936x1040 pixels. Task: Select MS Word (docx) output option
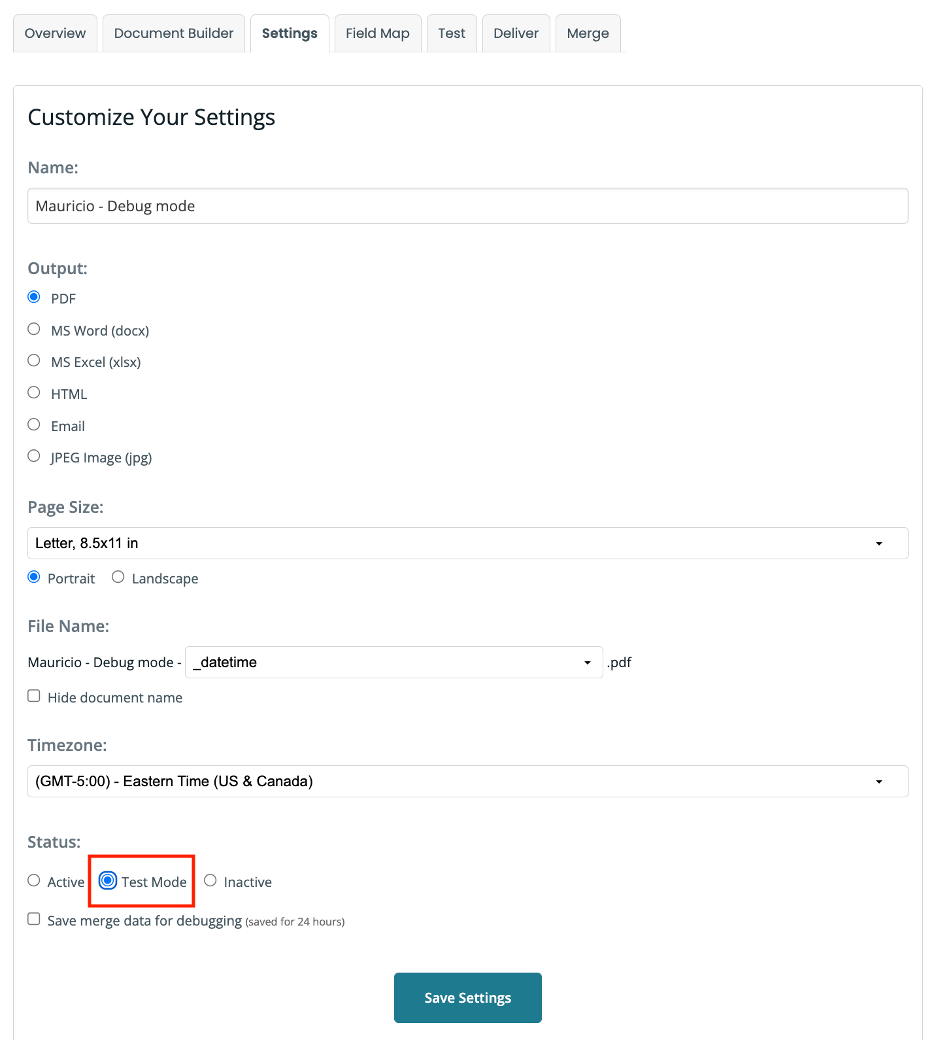(34, 329)
